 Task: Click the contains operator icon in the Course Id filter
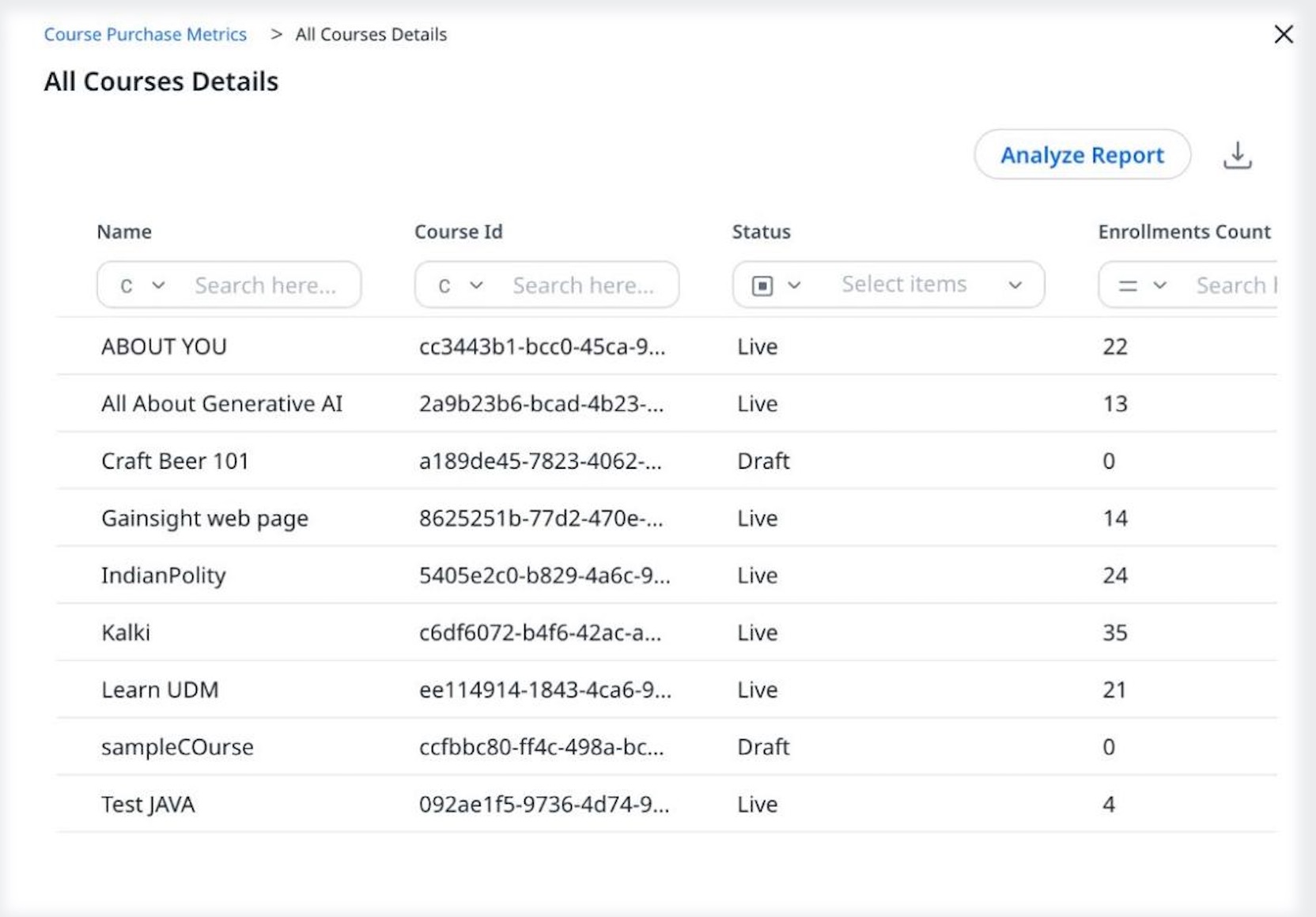point(443,285)
